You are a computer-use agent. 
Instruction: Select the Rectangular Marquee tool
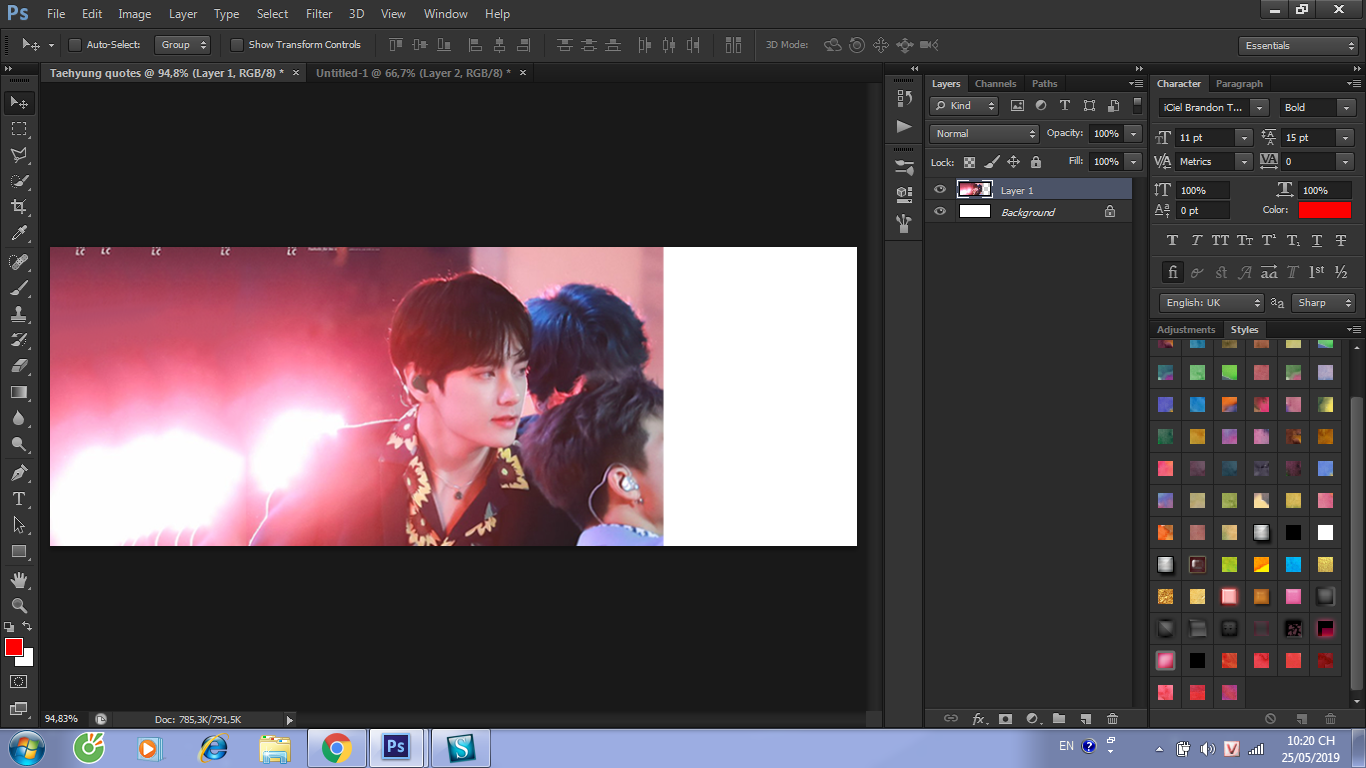pos(19,129)
